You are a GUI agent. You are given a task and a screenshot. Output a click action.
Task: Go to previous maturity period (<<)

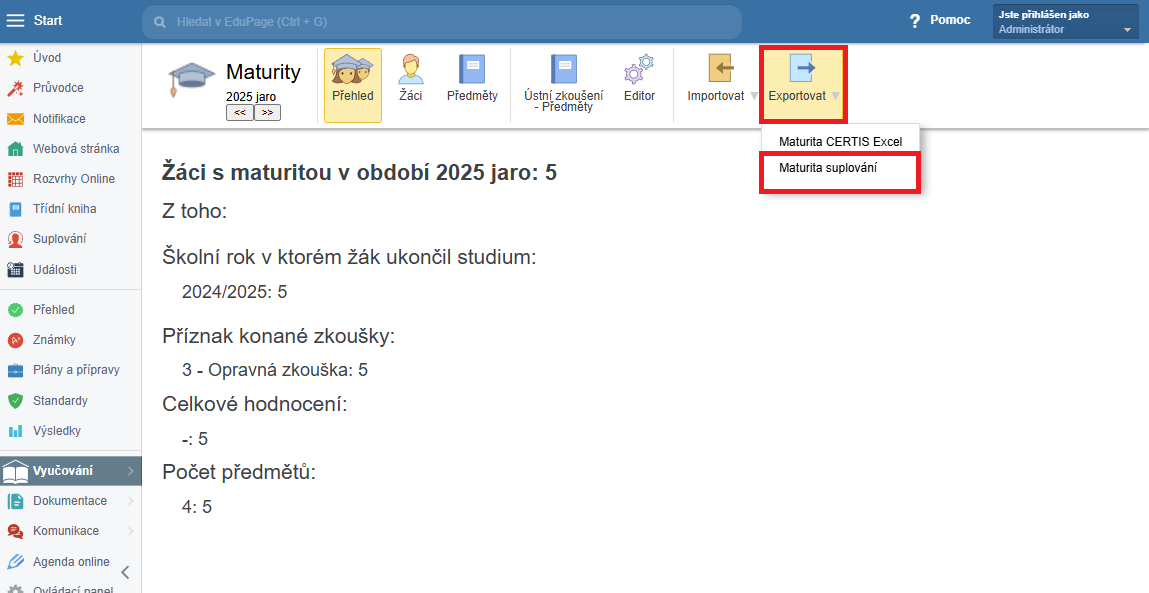click(x=240, y=112)
